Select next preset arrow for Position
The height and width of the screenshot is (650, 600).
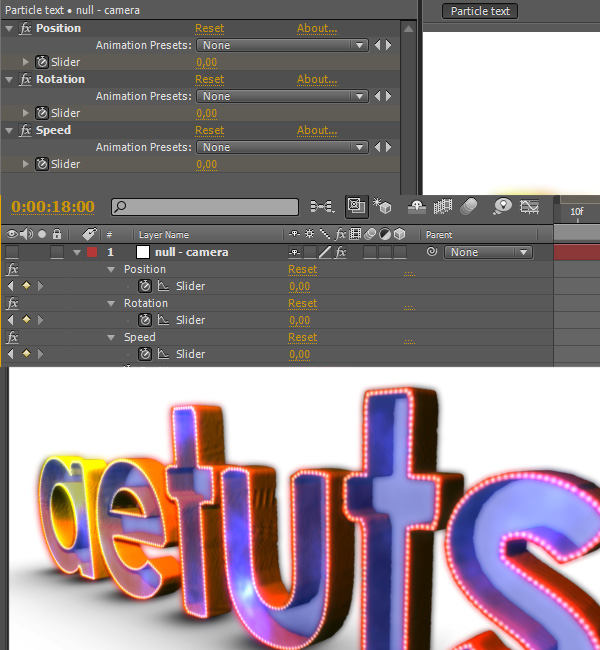pos(389,45)
